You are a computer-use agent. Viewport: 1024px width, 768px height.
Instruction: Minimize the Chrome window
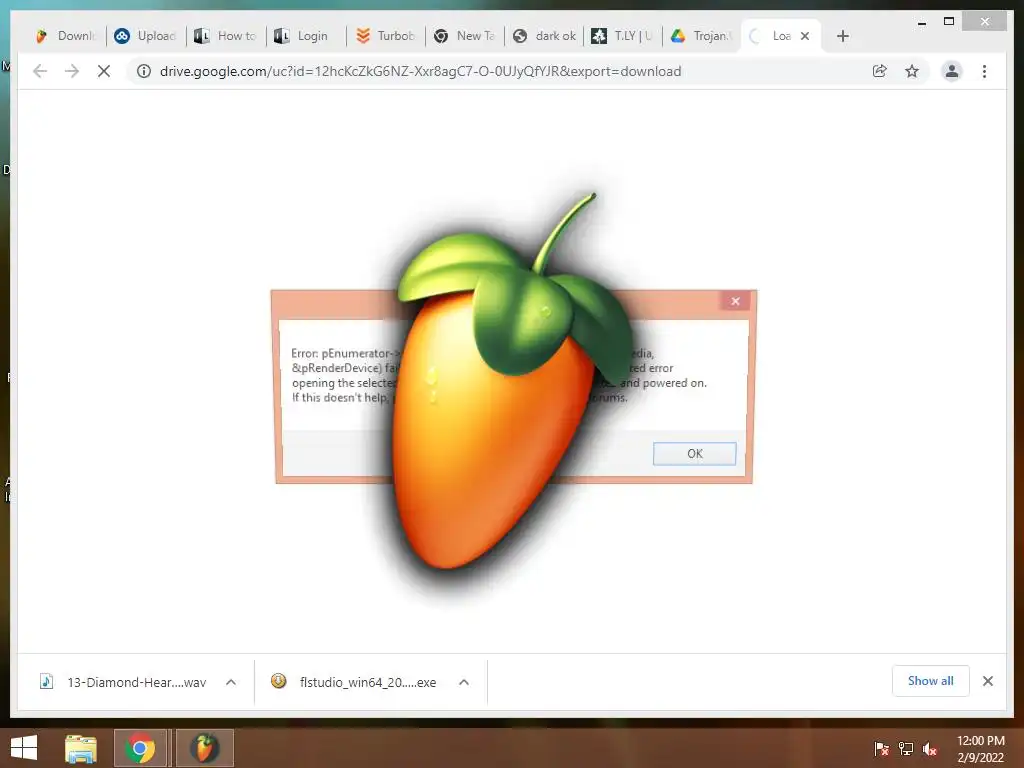click(922, 22)
